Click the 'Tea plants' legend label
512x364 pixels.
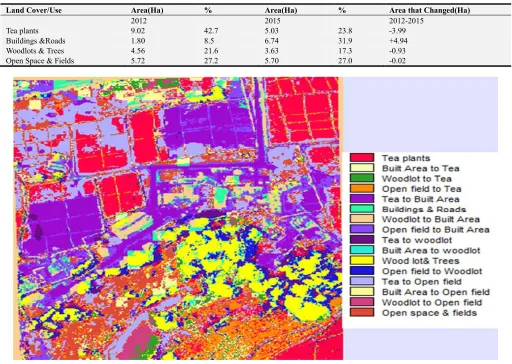click(406, 158)
